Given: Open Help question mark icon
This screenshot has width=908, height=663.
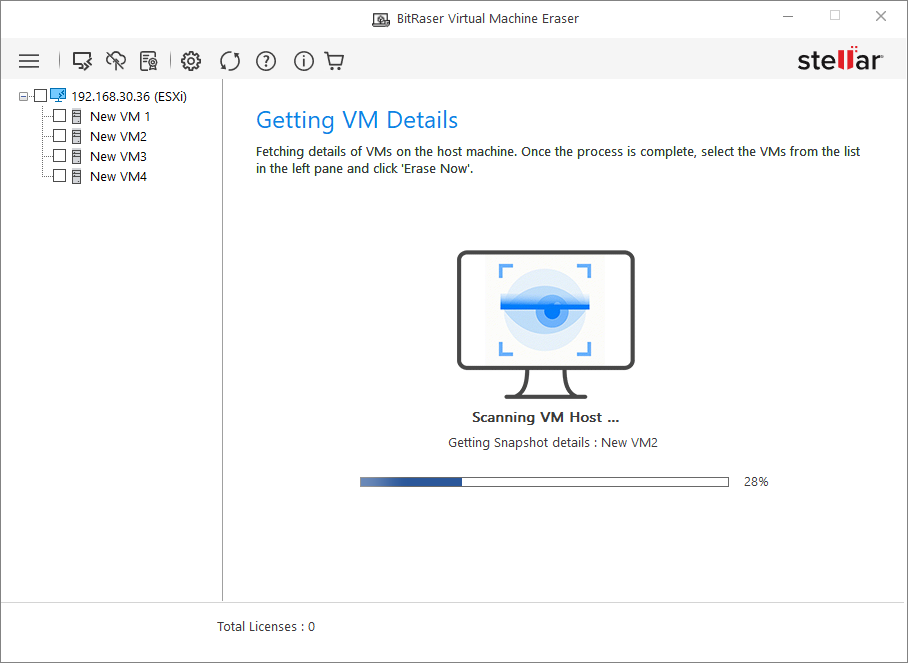Looking at the screenshot, I should point(266,61).
